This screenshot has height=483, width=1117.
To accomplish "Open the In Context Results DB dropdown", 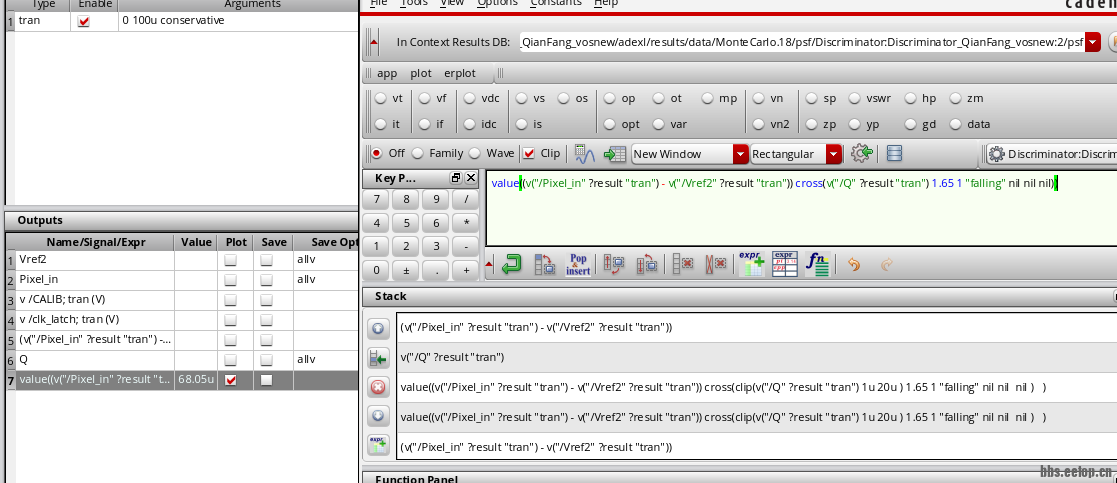I will click(1093, 43).
